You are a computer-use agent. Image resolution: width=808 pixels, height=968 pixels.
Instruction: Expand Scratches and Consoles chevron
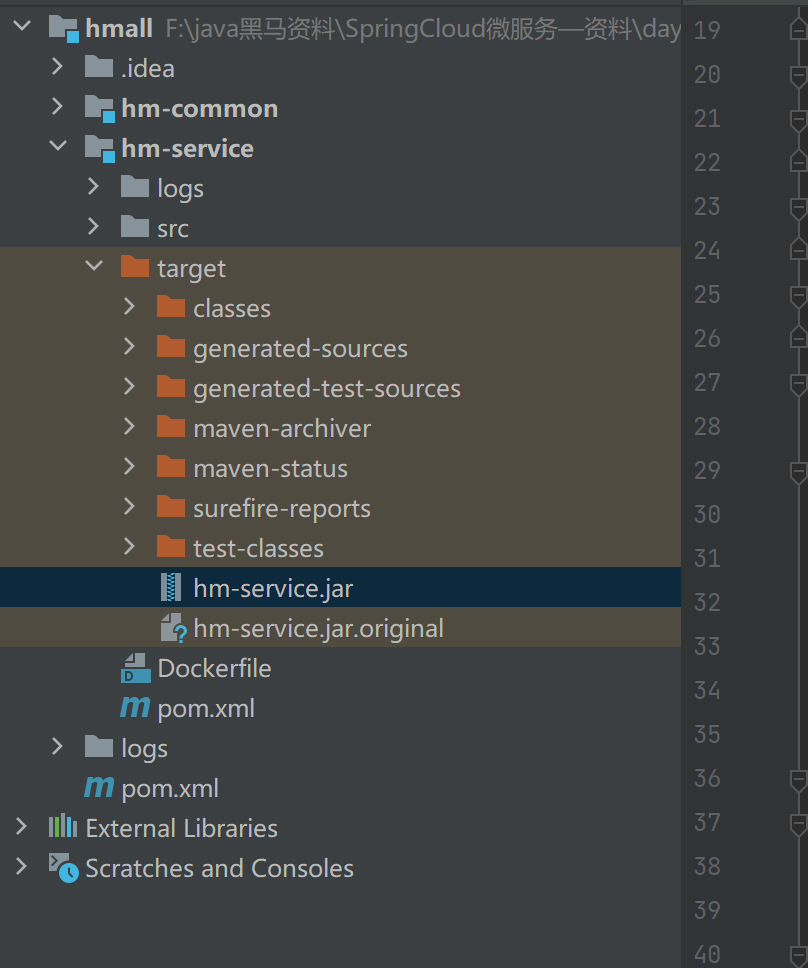pyautogui.click(x=21, y=866)
